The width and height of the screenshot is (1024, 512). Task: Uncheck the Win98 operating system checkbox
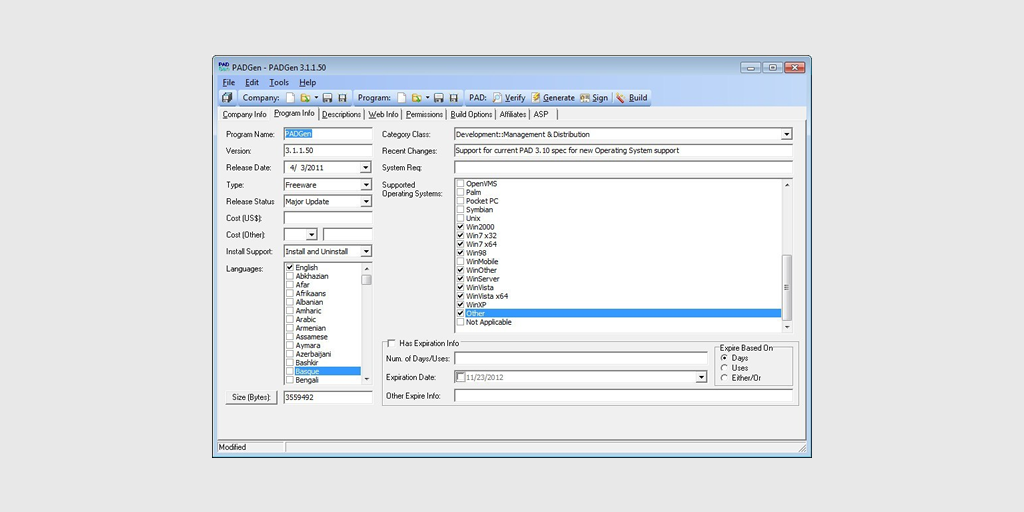(x=460, y=253)
